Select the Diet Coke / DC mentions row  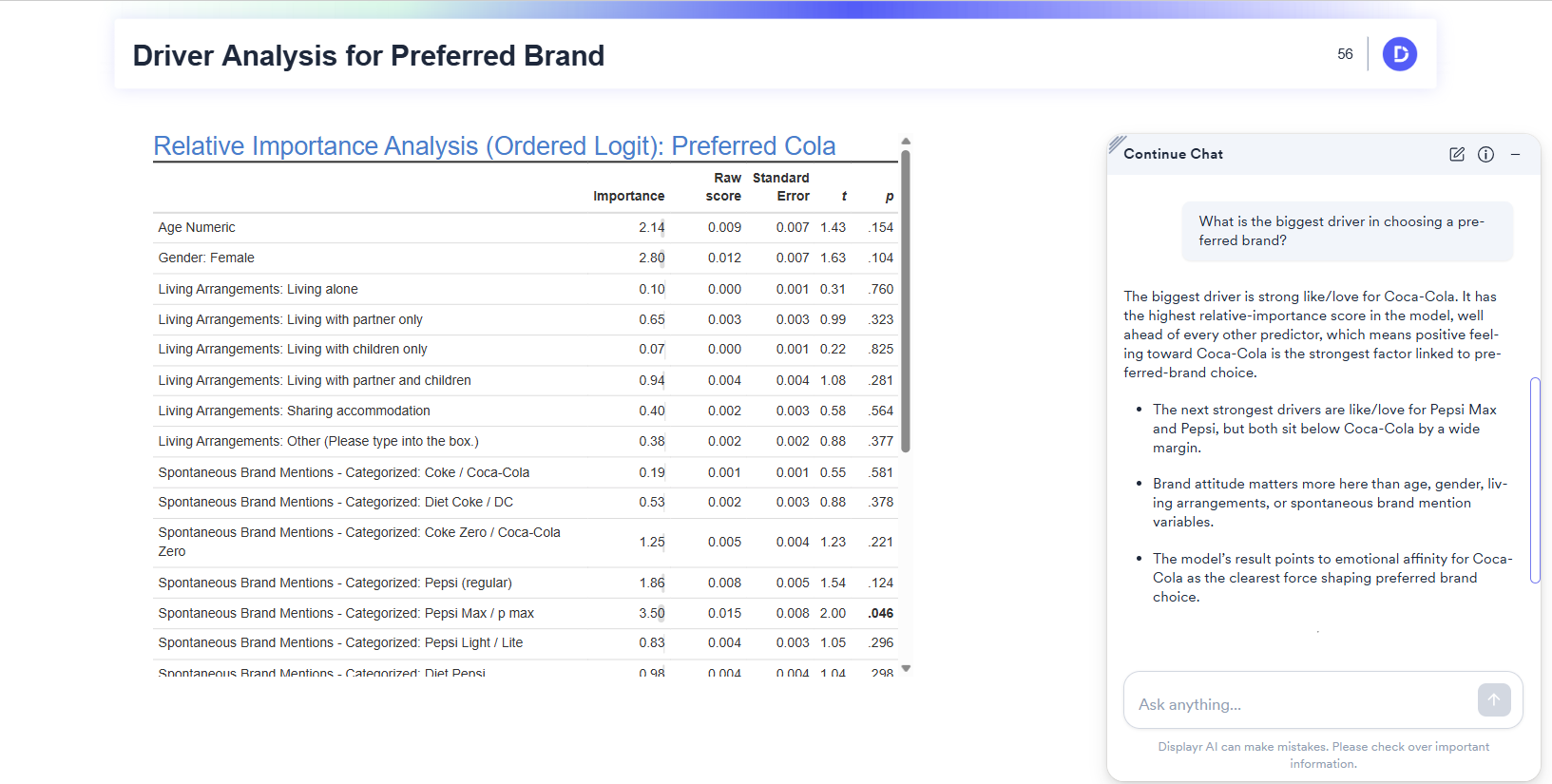tap(526, 502)
